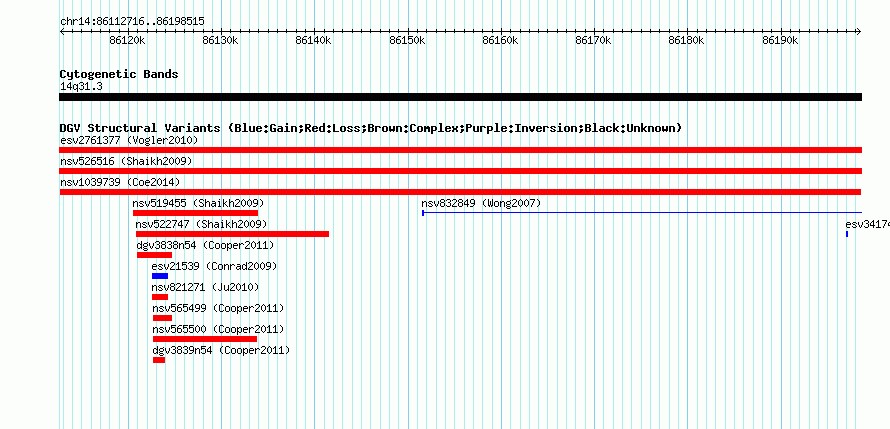Screen dimensions: 890x429
Task: Open the esv21539 (Conrad2009) variant label
Action: 214,266
